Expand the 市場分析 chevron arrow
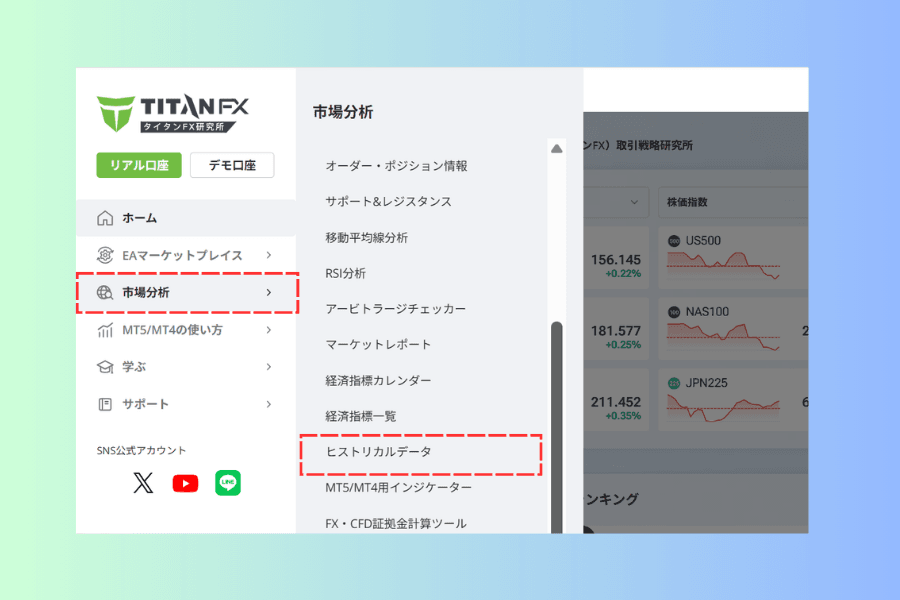The width and height of the screenshot is (900, 600). [269, 293]
